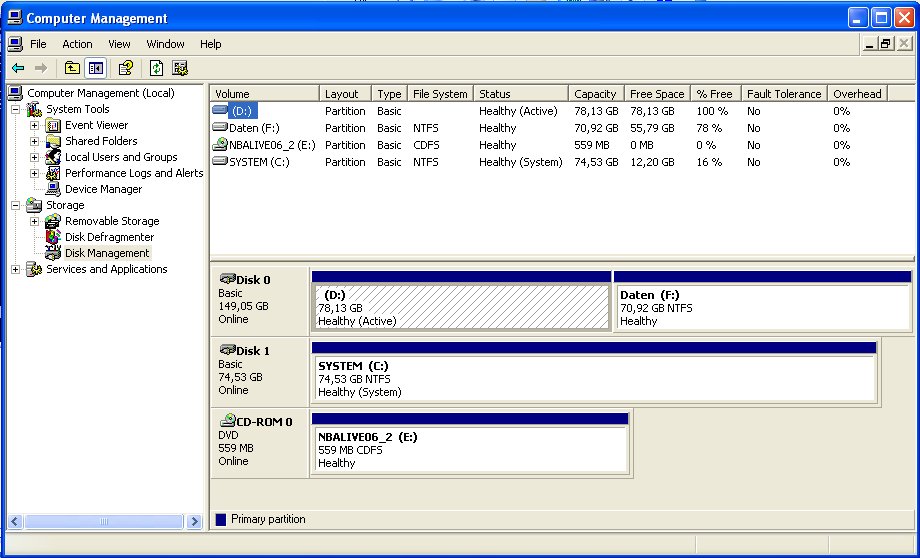Collapse the Storage tree node
This screenshot has height=558, width=920.
pos(16,205)
